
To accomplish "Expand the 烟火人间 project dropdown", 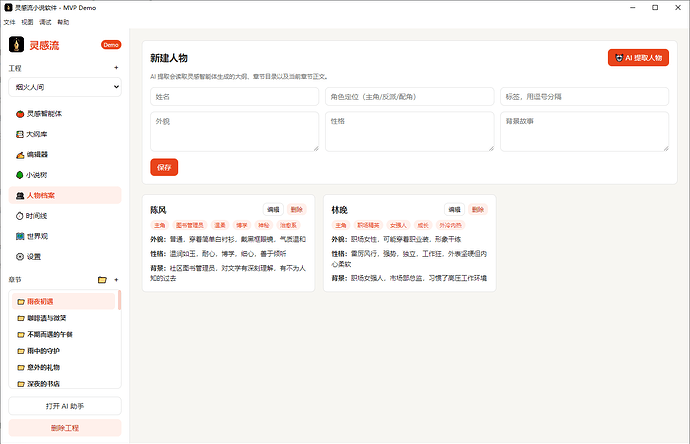I will (65, 87).
